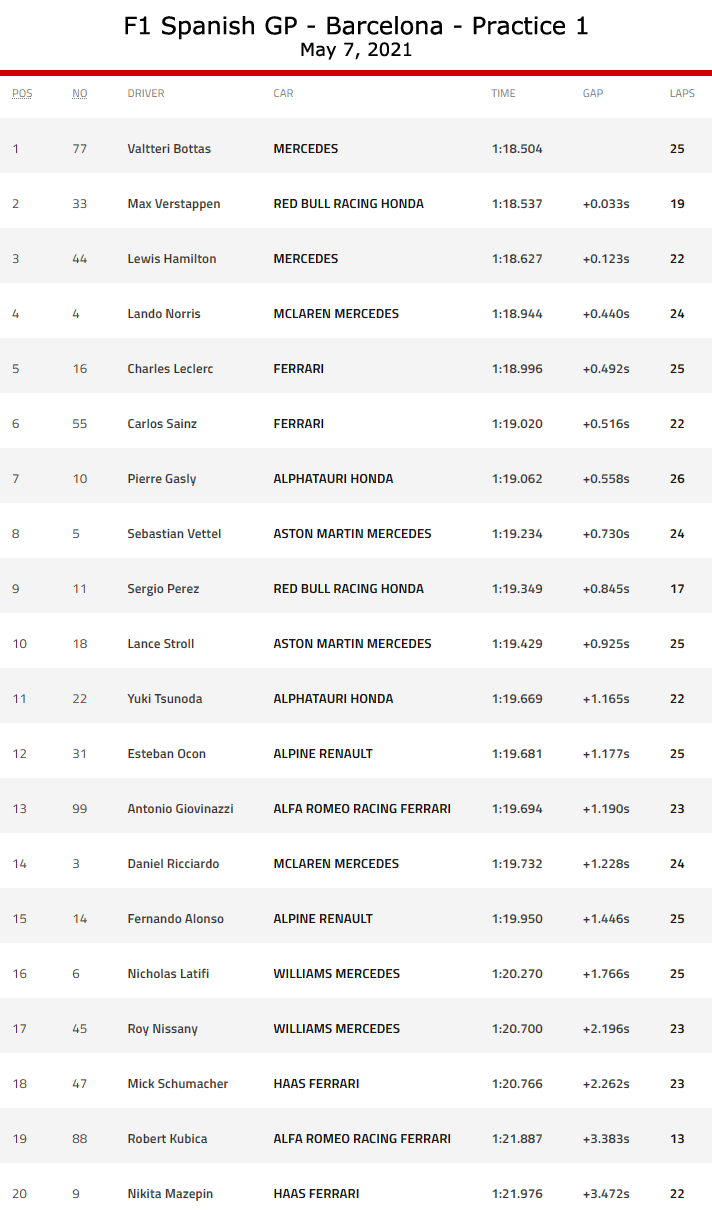The height and width of the screenshot is (1212, 712).
Task: Click Fernando Alonso's name
Action: click(176, 919)
